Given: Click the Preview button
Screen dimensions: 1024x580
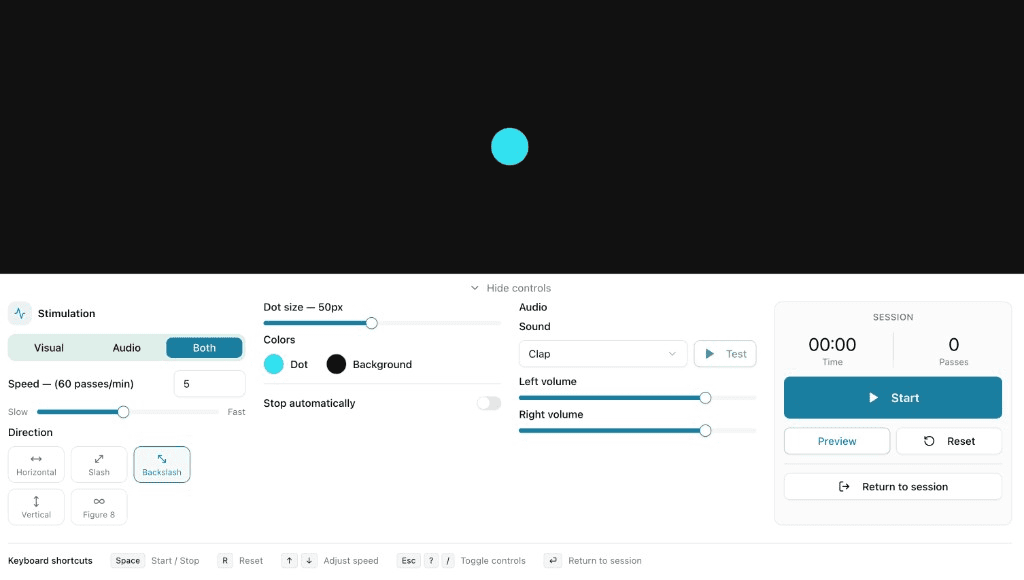Looking at the screenshot, I should click(837, 442).
